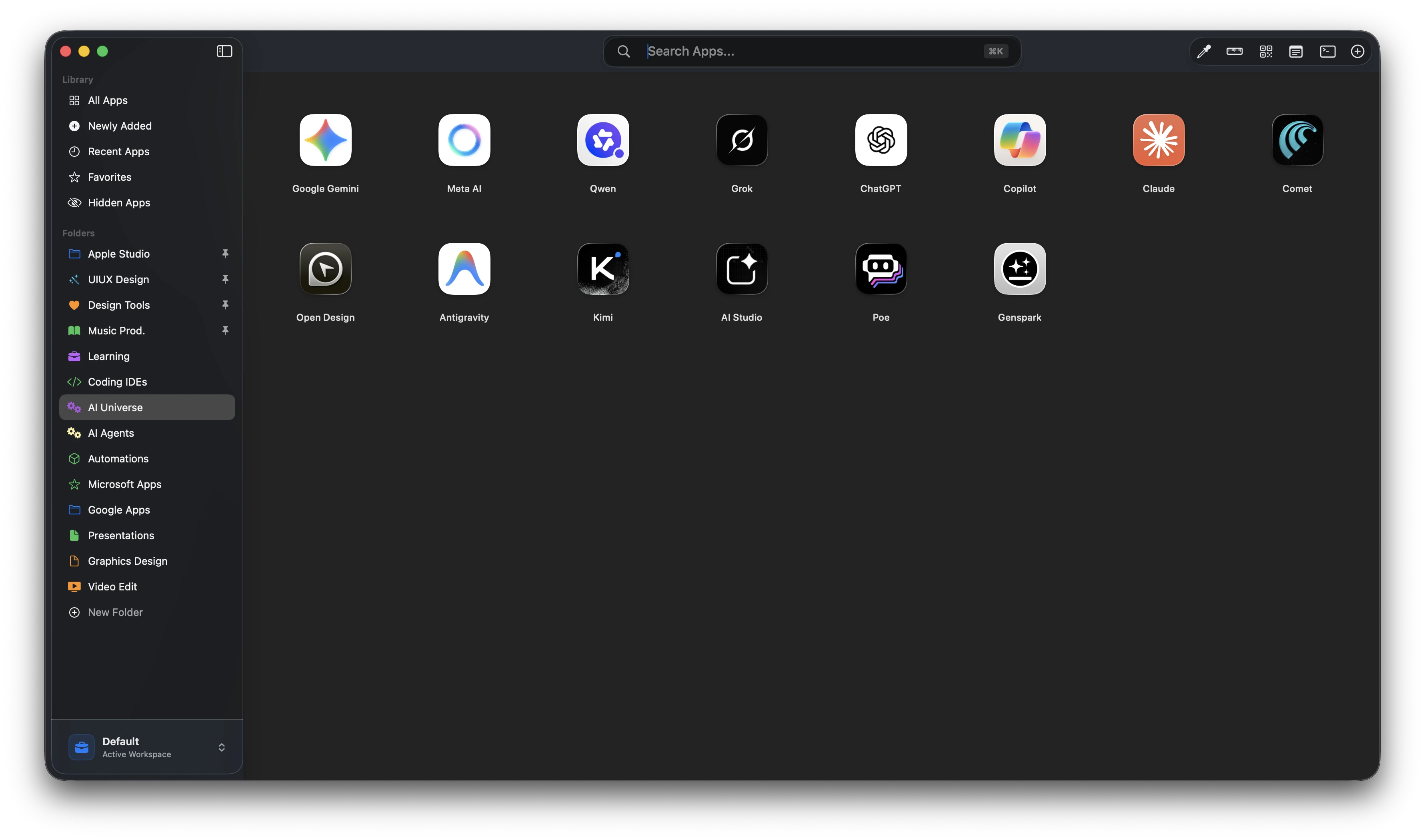Open the QR code tool

click(1266, 52)
